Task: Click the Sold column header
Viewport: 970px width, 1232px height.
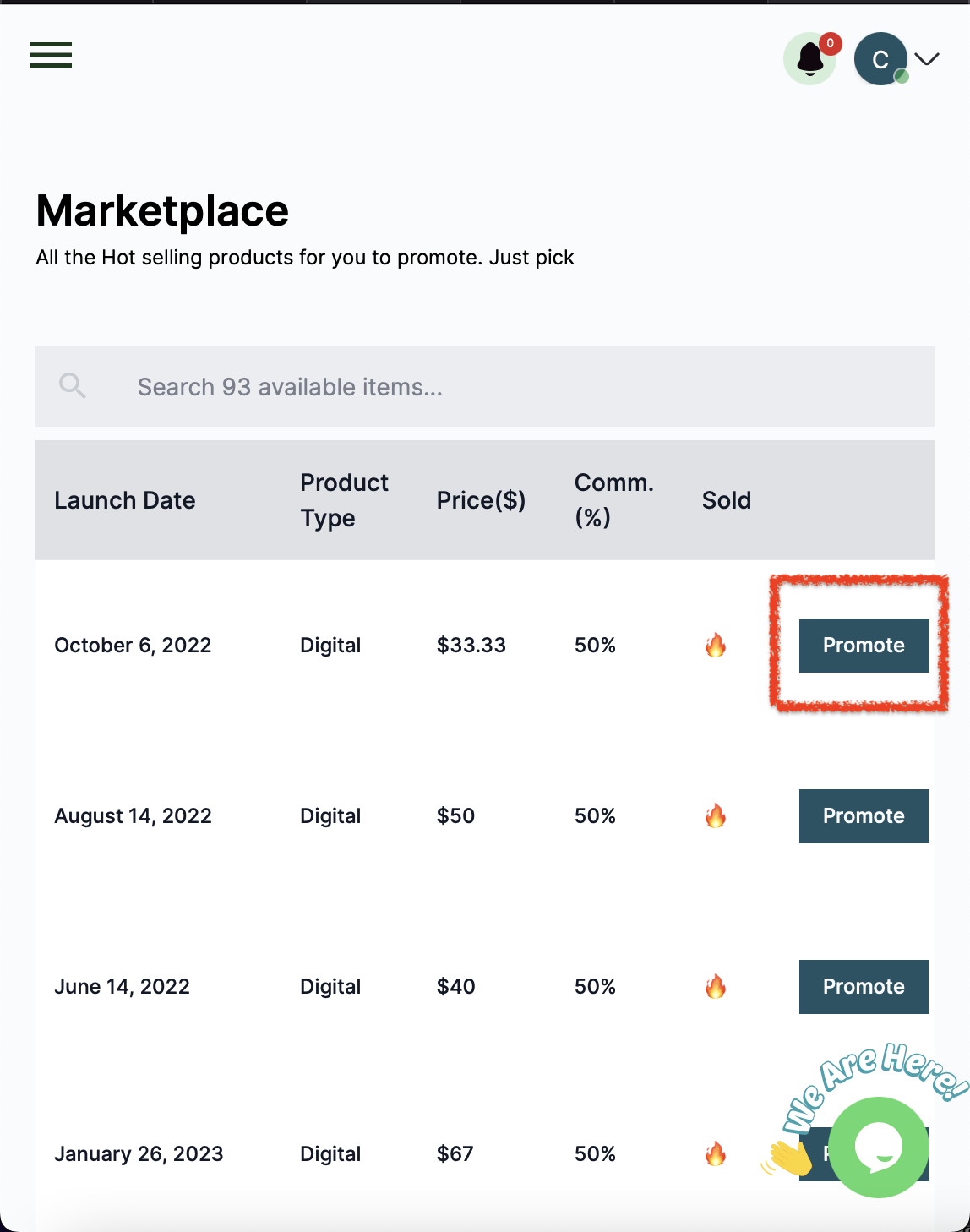Action: coord(726,500)
